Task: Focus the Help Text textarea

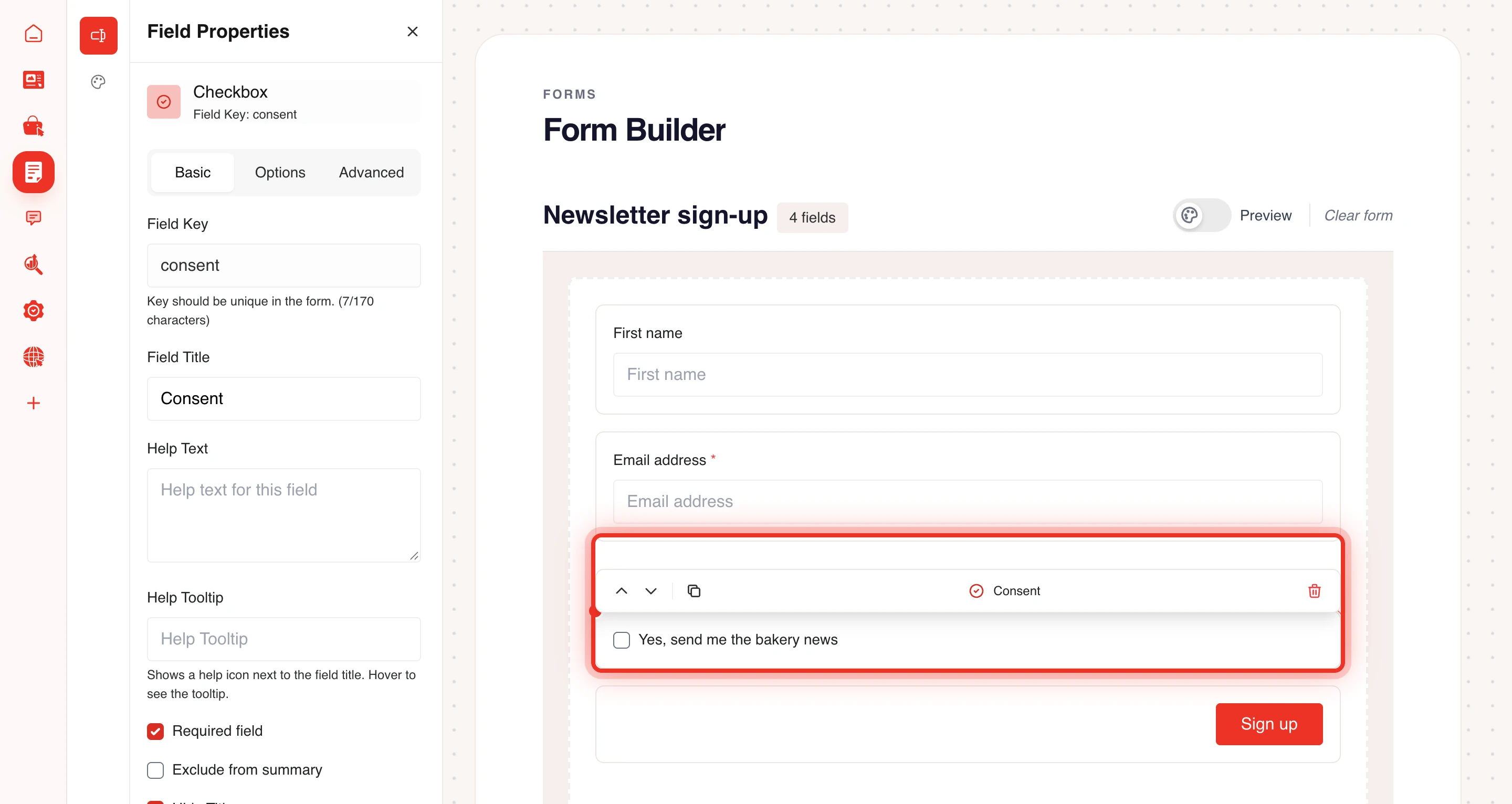Action: (x=283, y=515)
